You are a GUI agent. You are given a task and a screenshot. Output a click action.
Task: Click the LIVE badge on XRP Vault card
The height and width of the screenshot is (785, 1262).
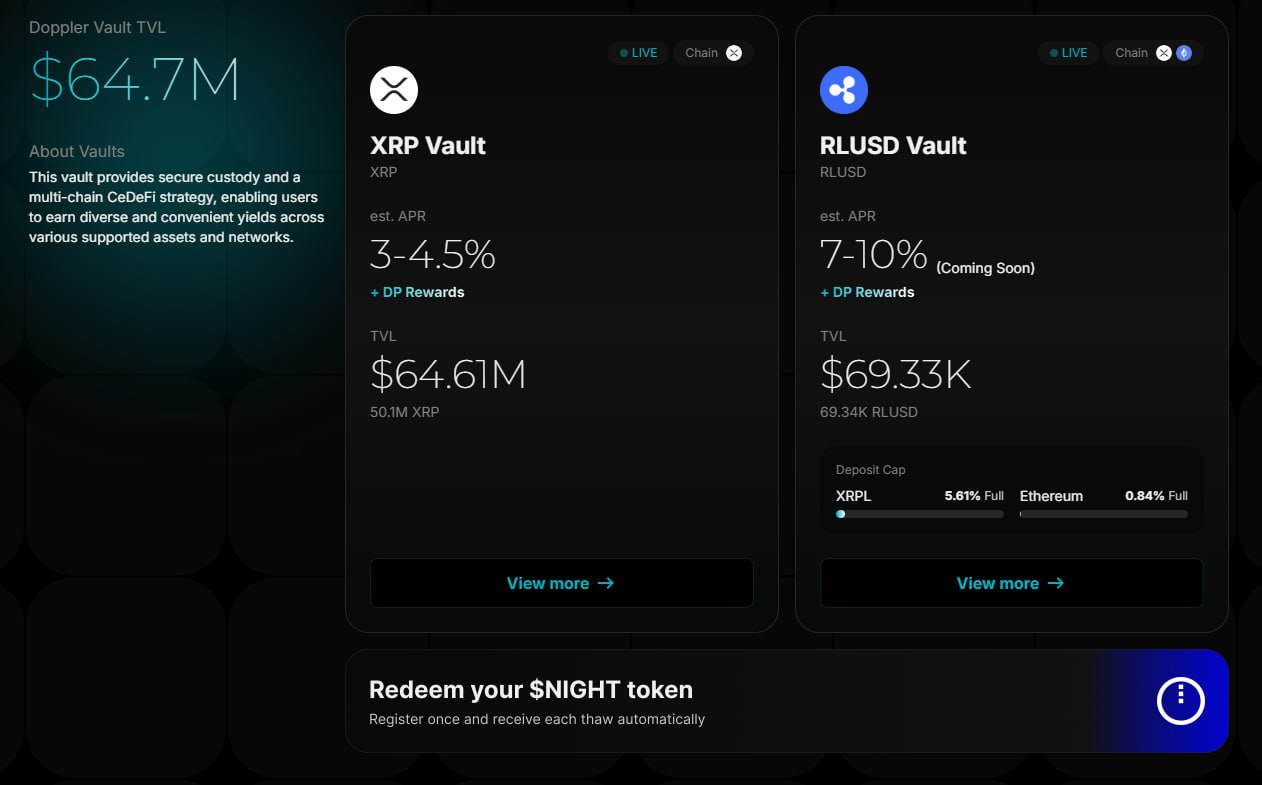pos(639,53)
